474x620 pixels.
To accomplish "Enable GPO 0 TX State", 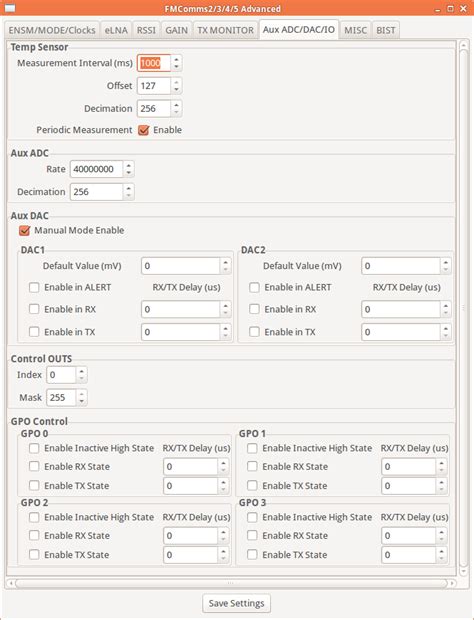I will 34,486.
